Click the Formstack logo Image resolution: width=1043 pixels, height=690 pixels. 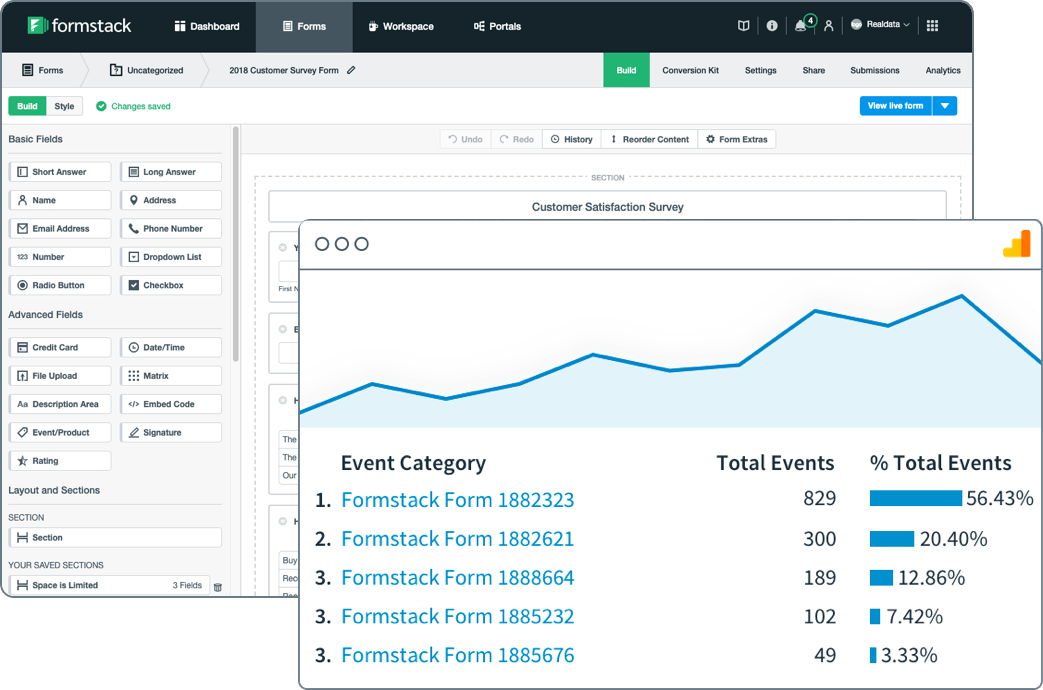79,26
